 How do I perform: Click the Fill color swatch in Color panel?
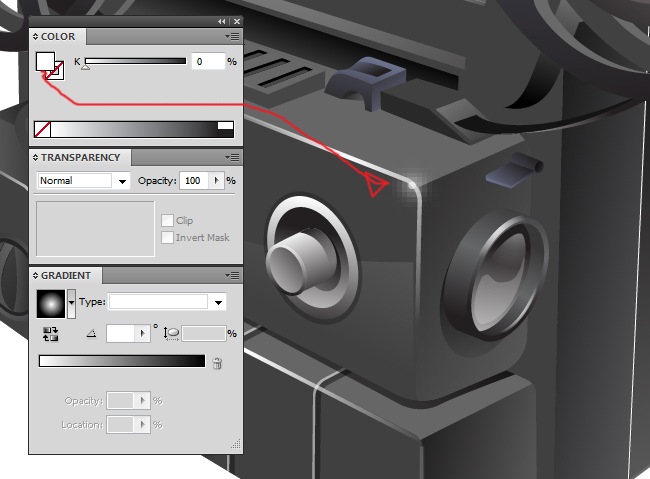pos(45,61)
